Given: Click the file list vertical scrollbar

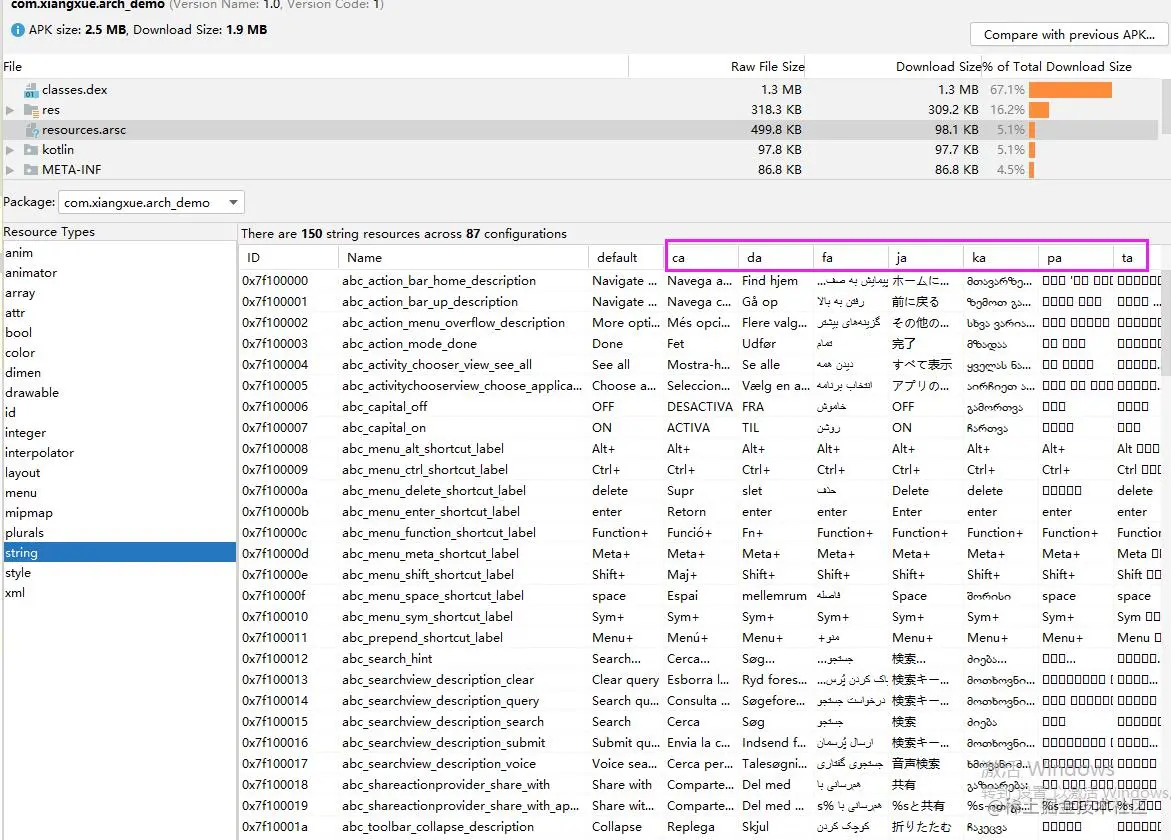Looking at the screenshot, I should tap(1165, 108).
